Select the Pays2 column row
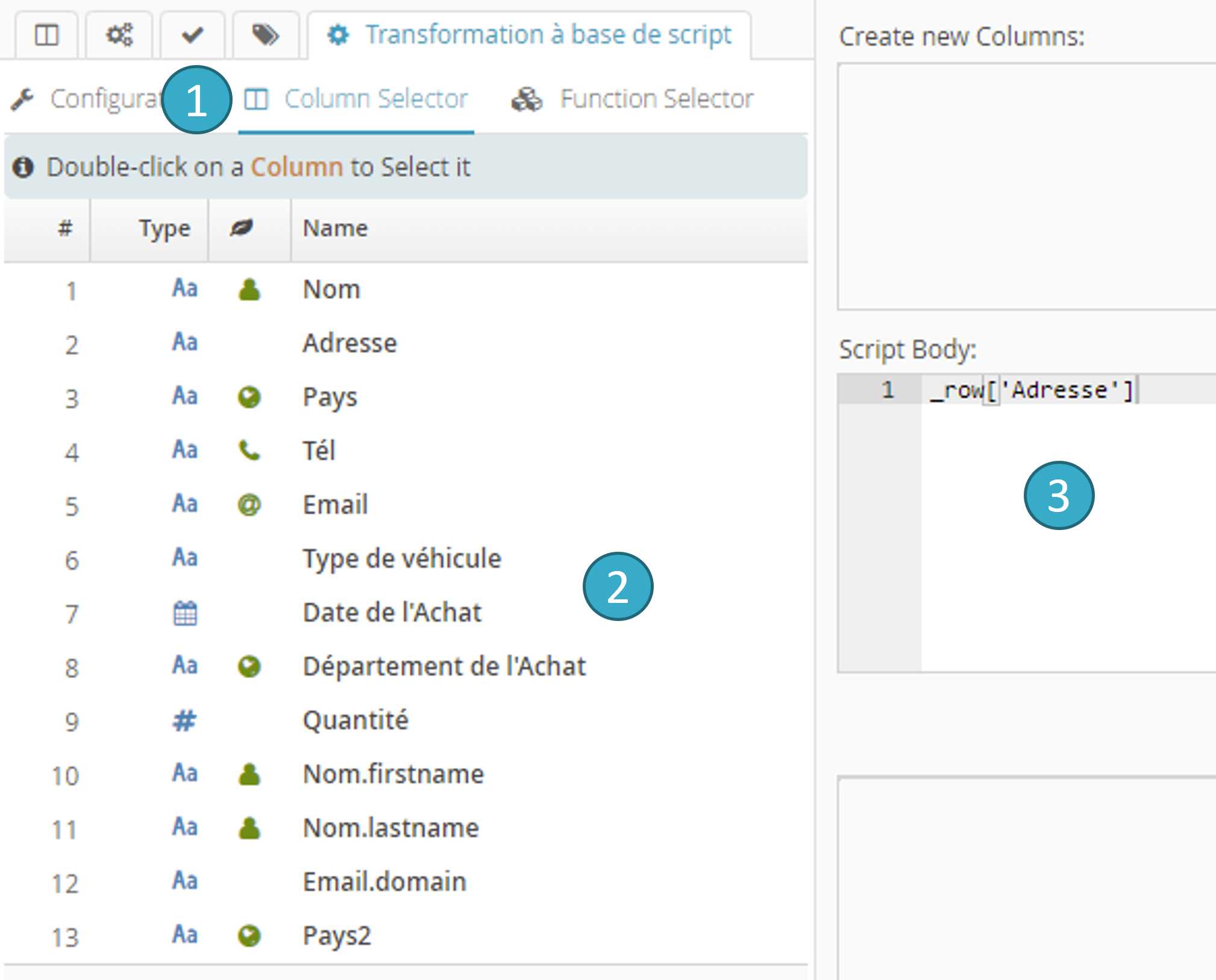 406,936
